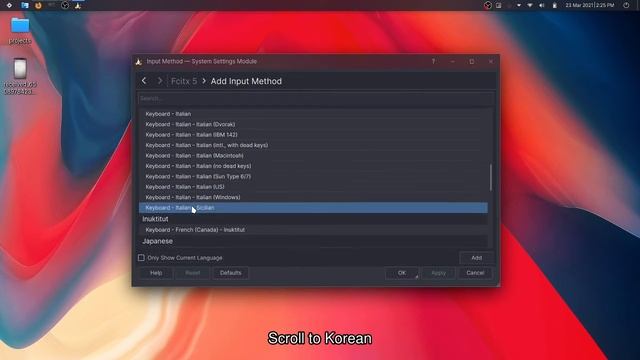
Task: Open the battery status tray icon
Action: [x=554, y=5]
